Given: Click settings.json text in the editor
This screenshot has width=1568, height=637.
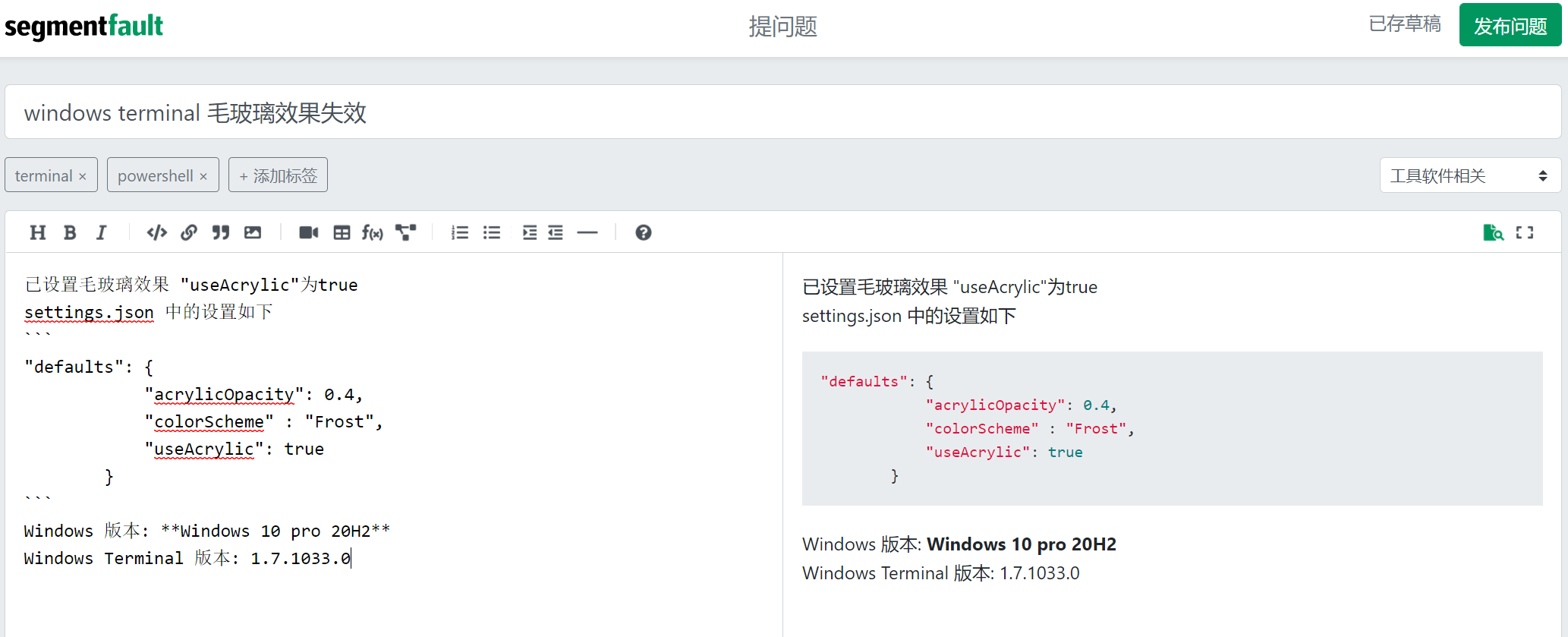Looking at the screenshot, I should pyautogui.click(x=89, y=312).
